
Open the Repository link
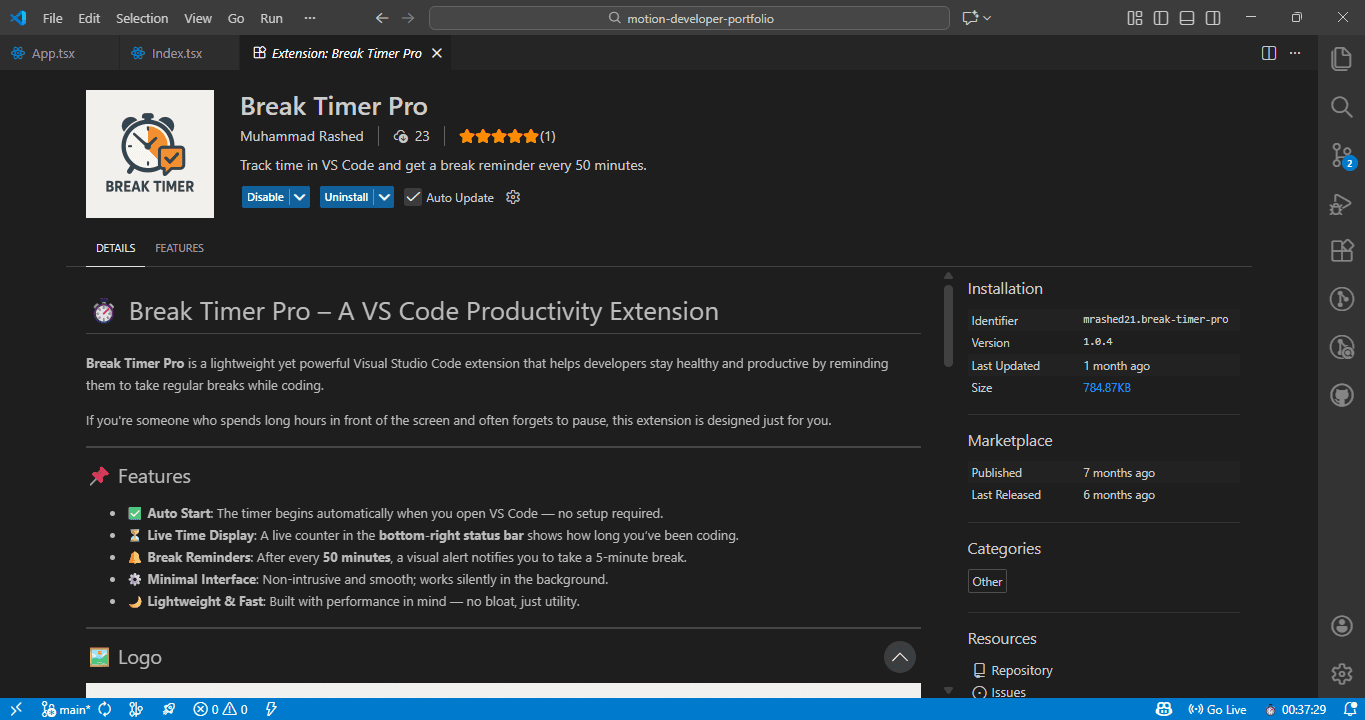tap(1021, 670)
